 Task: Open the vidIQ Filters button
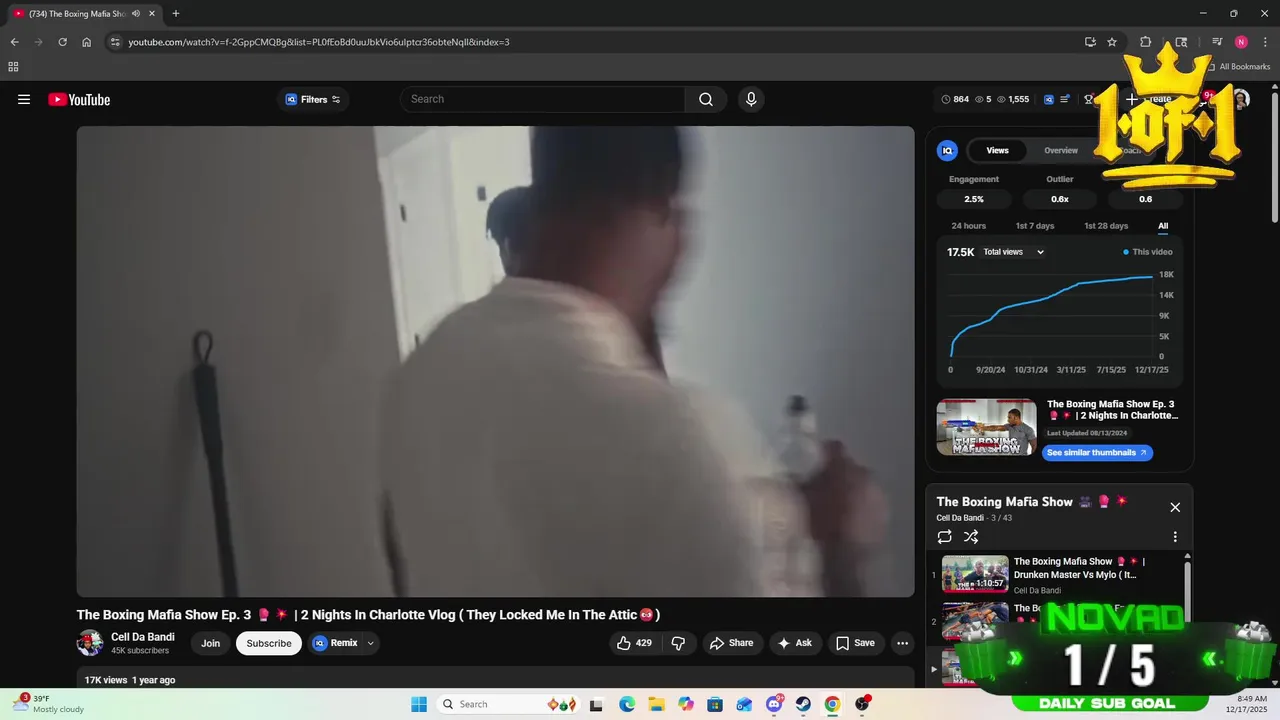(x=313, y=99)
